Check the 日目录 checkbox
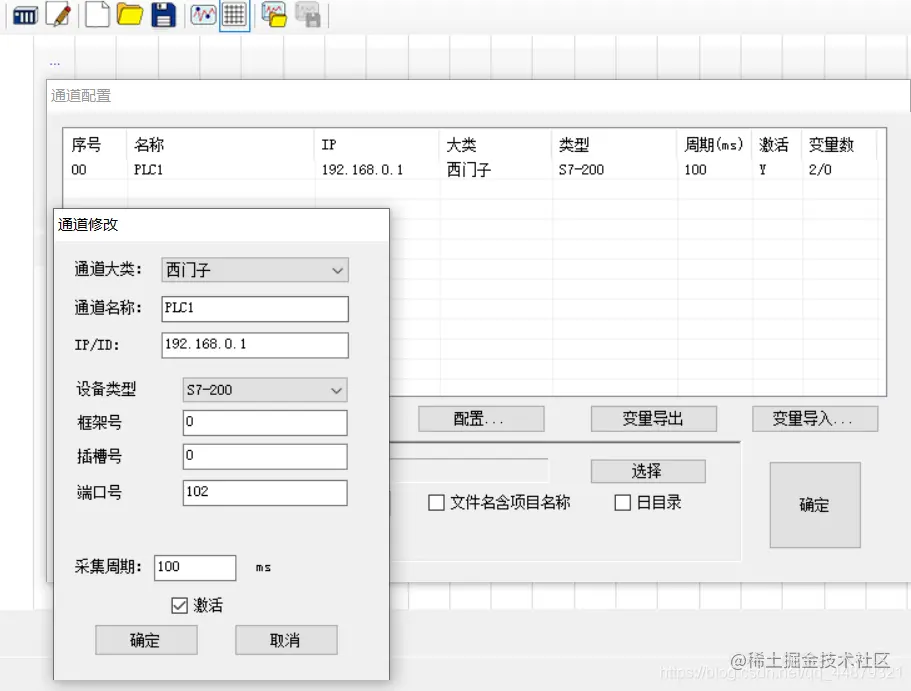The width and height of the screenshot is (911, 691). pos(622,502)
